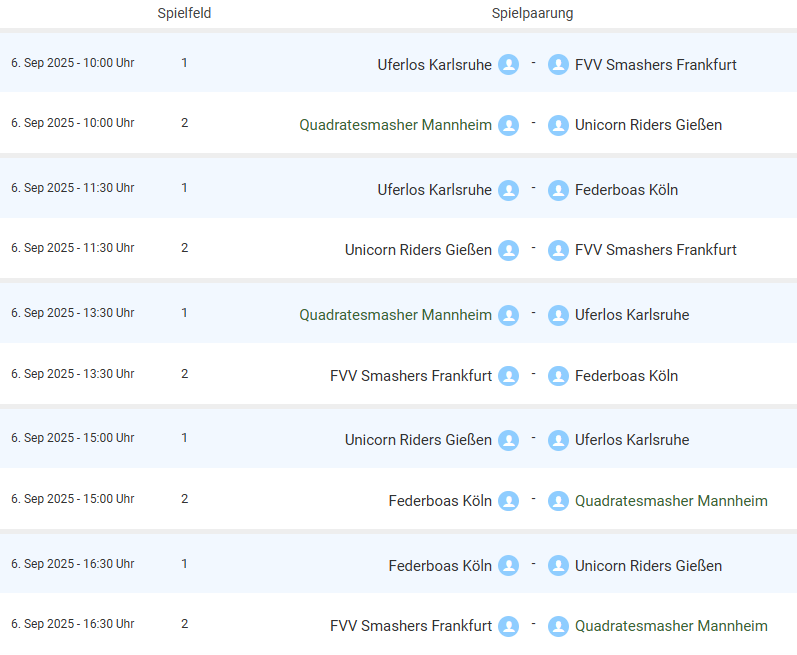
Task: Open Quadratesmasher Mannheim link in 16:30 match
Action: [671, 626]
